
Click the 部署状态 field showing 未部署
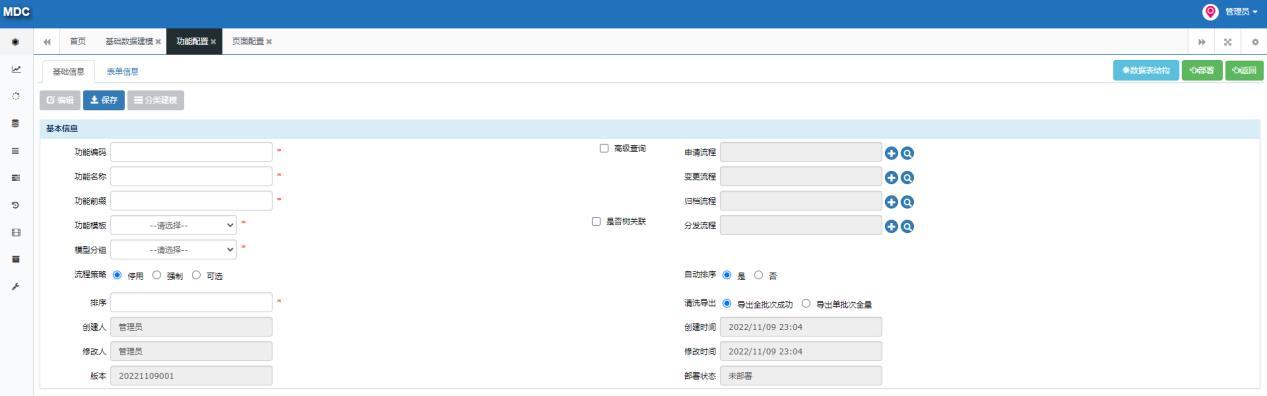(801, 376)
